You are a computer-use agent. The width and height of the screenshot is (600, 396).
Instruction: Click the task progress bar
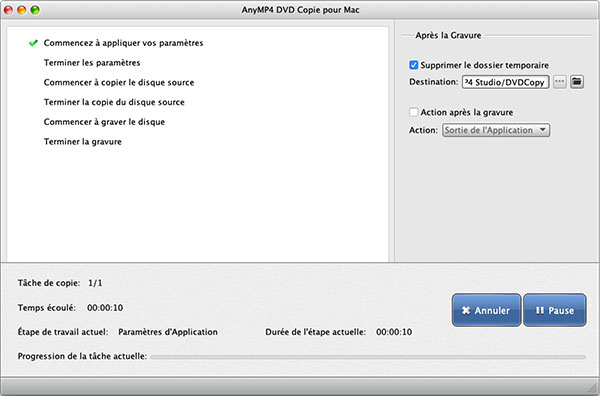368,357
